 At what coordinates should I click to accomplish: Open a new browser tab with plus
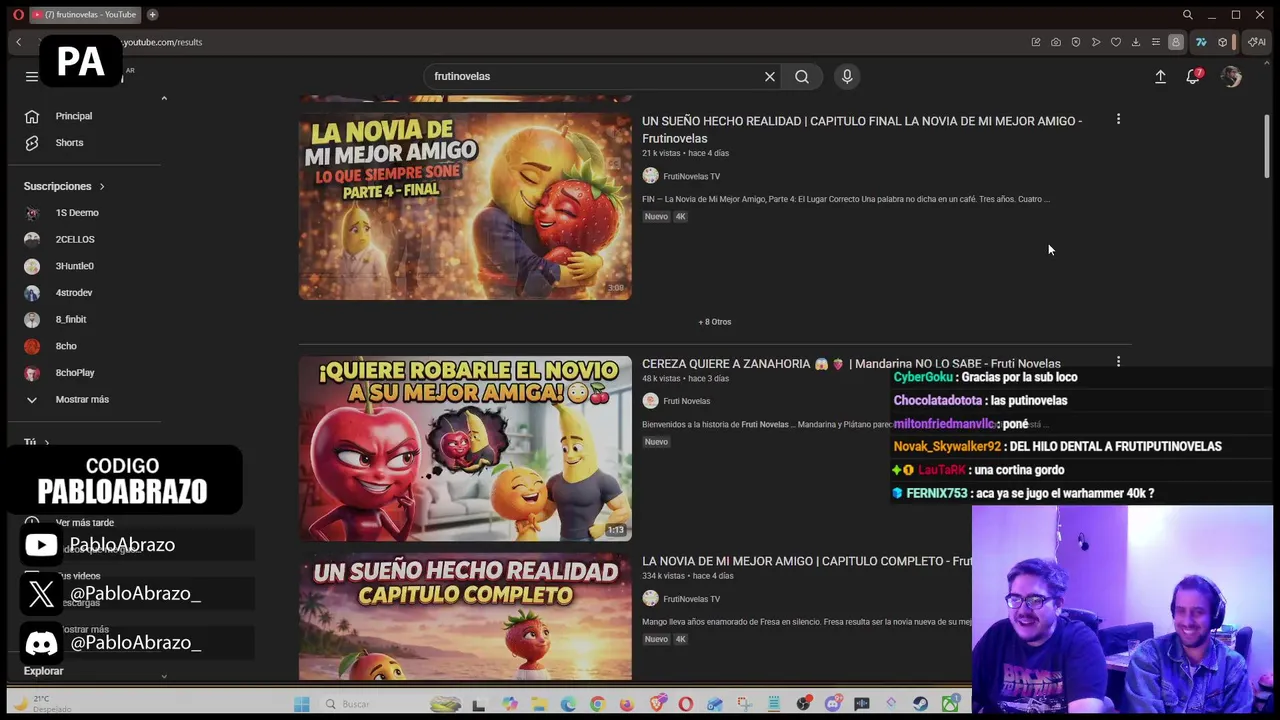[x=153, y=15]
